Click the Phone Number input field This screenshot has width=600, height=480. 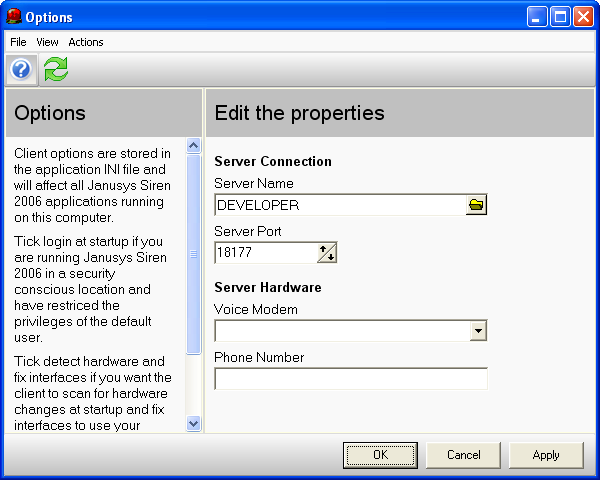point(351,379)
